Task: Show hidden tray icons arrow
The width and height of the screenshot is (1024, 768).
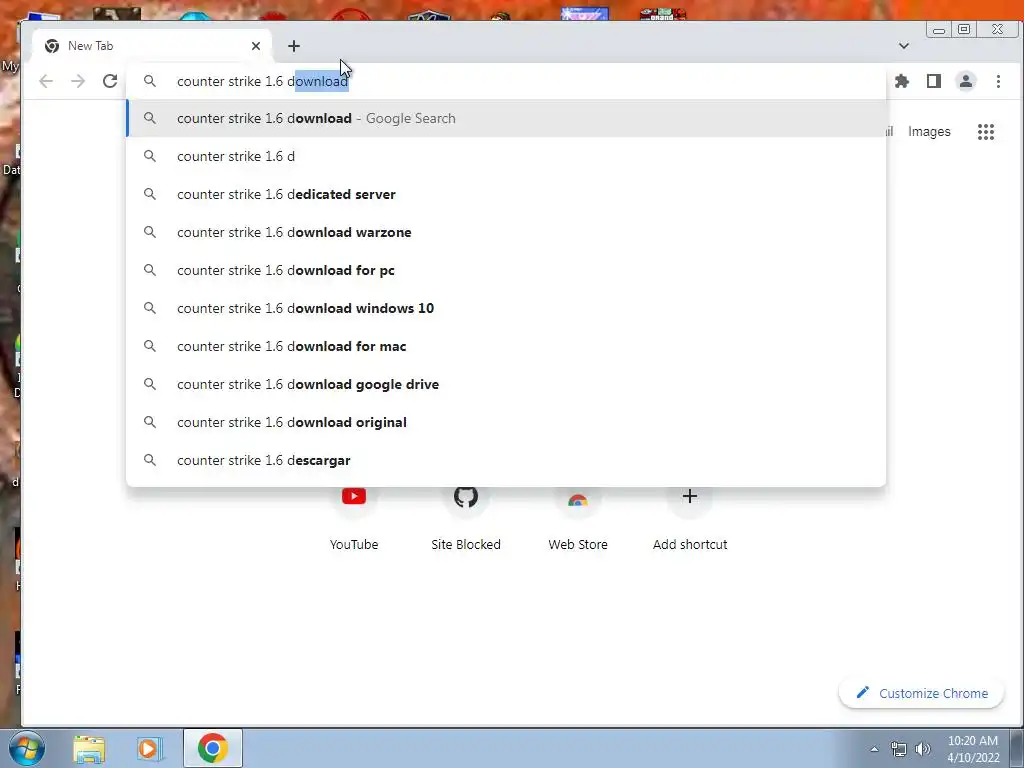Action: click(x=874, y=749)
